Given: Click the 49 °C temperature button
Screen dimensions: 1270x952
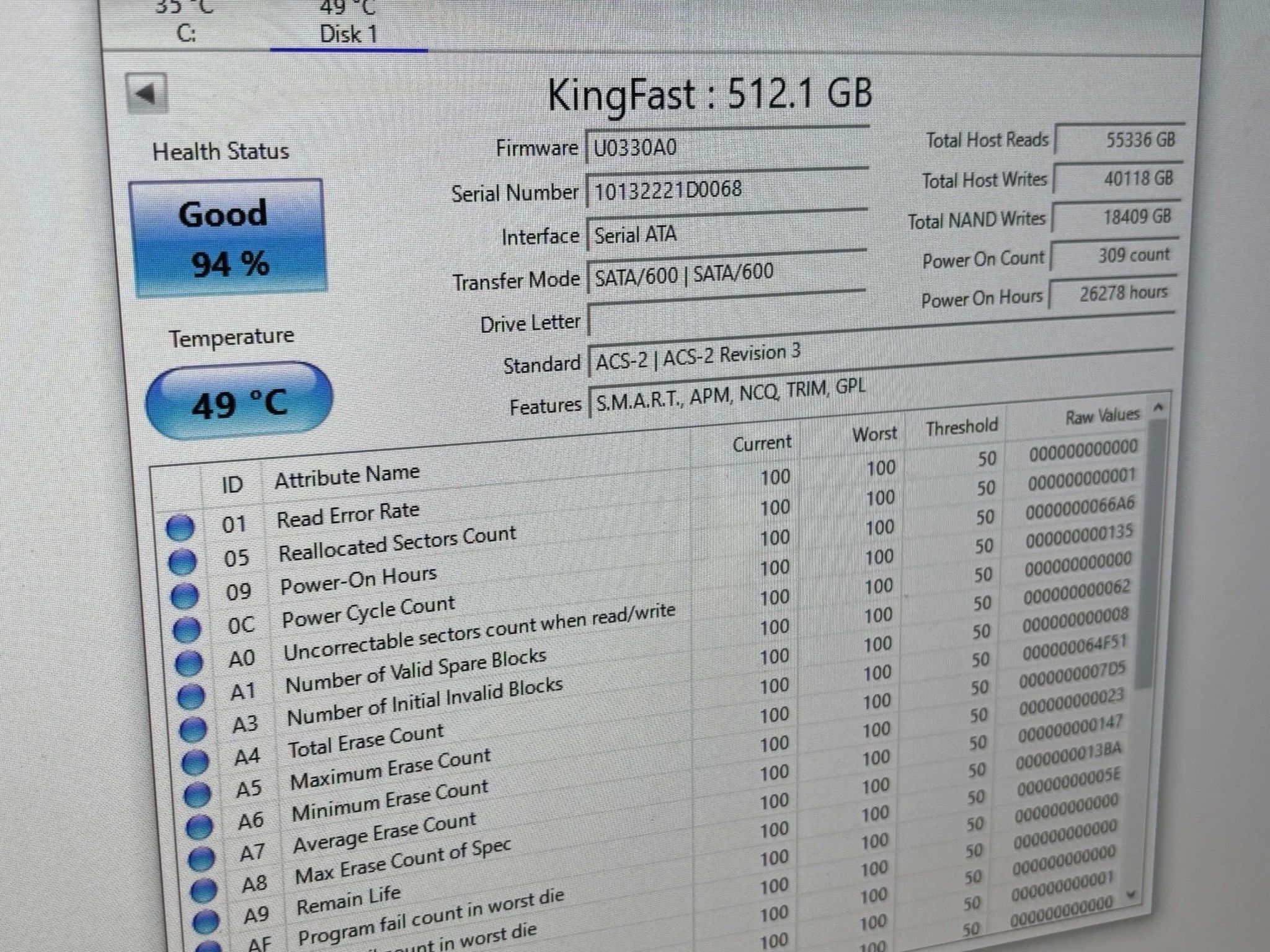Looking at the screenshot, I should [x=239, y=402].
